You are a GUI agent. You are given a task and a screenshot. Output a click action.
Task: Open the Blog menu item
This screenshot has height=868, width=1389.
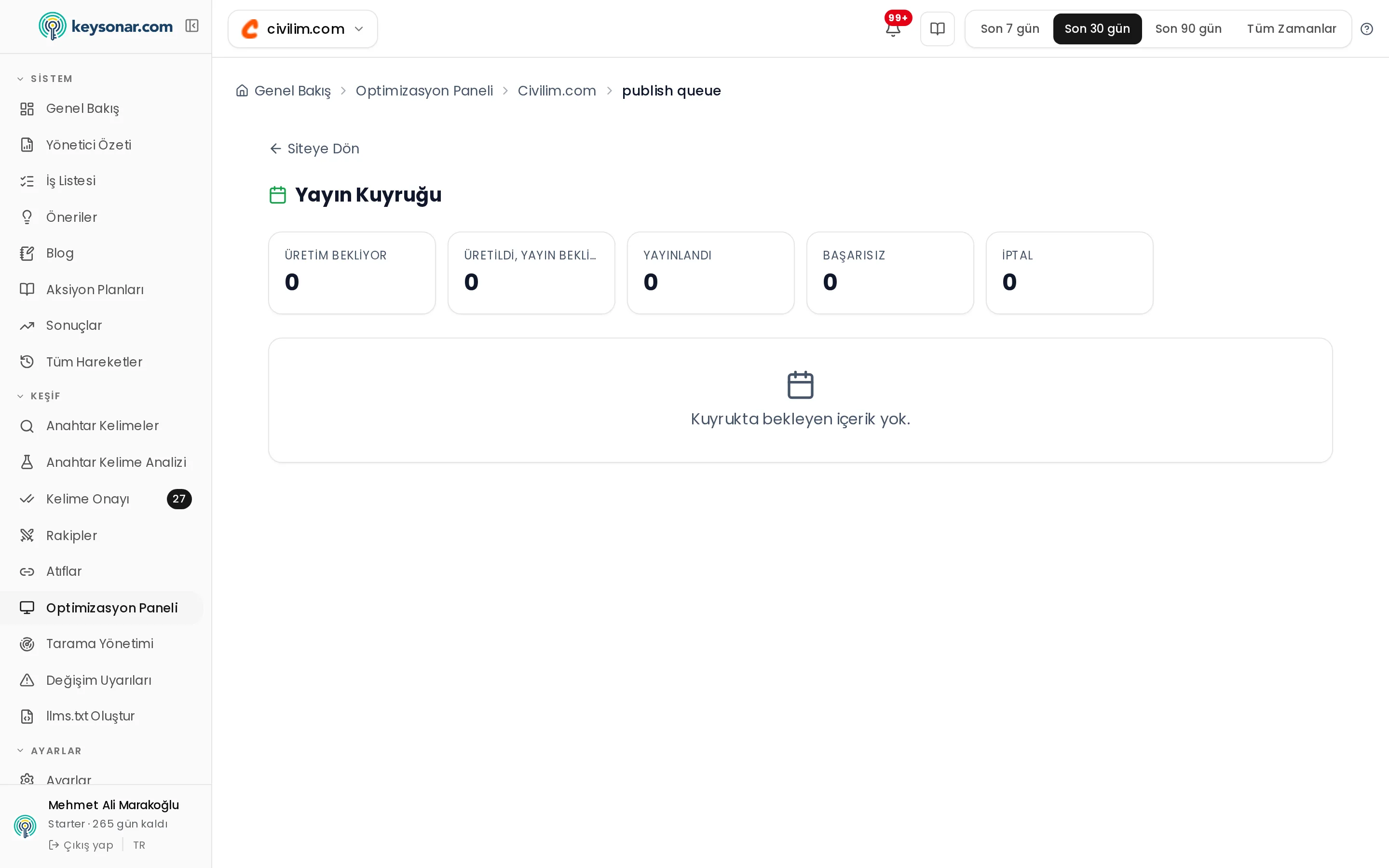coord(102,253)
